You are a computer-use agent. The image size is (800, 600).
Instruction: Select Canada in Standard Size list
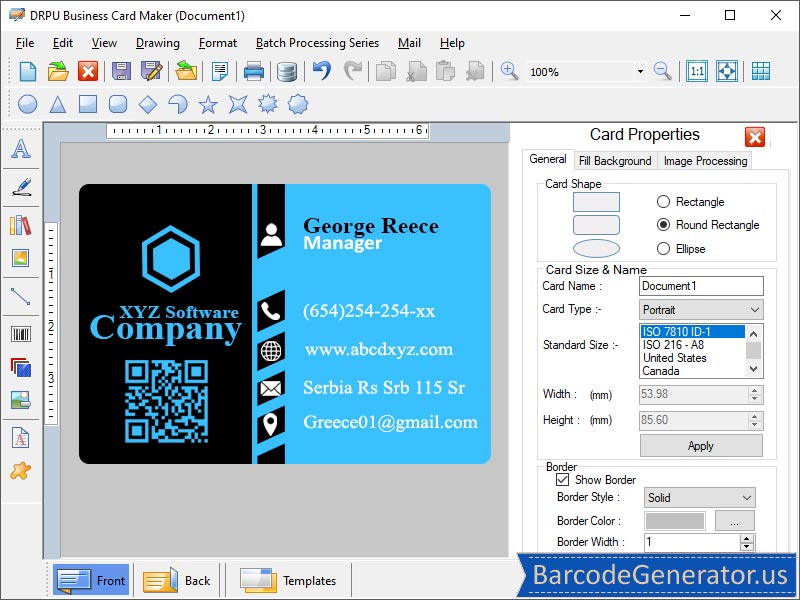pyautogui.click(x=661, y=371)
